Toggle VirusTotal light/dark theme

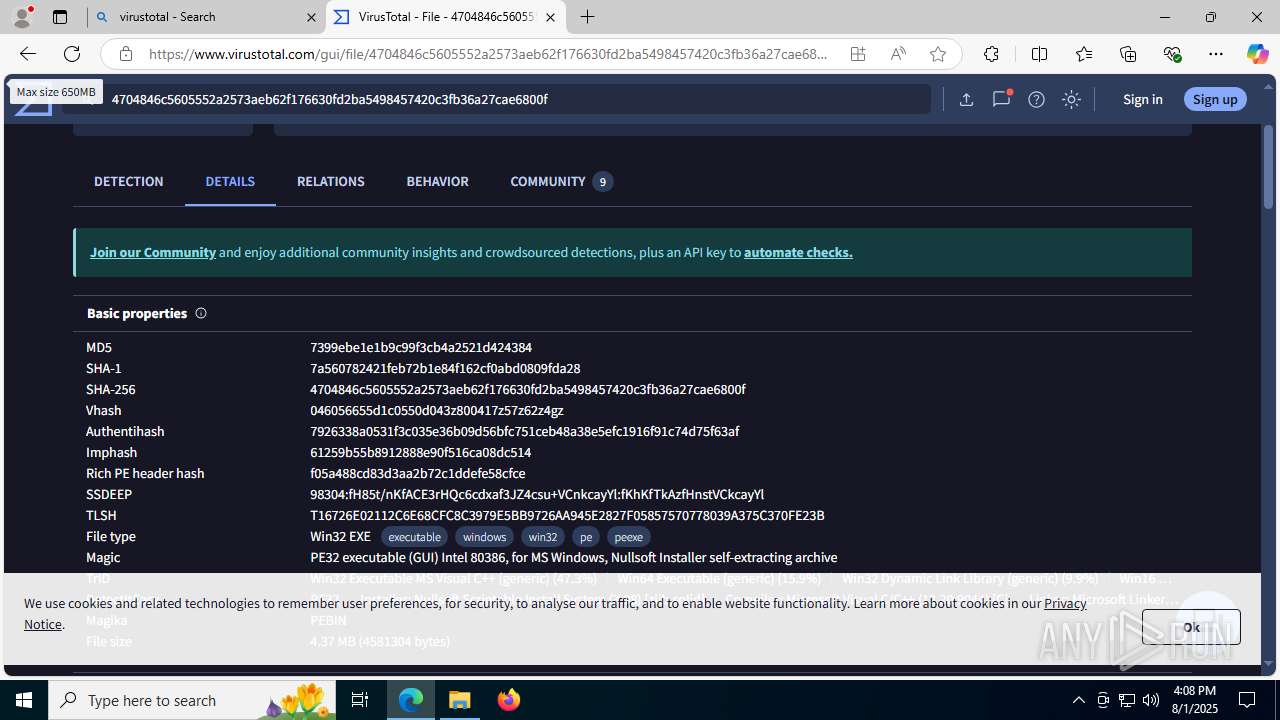coord(1071,99)
